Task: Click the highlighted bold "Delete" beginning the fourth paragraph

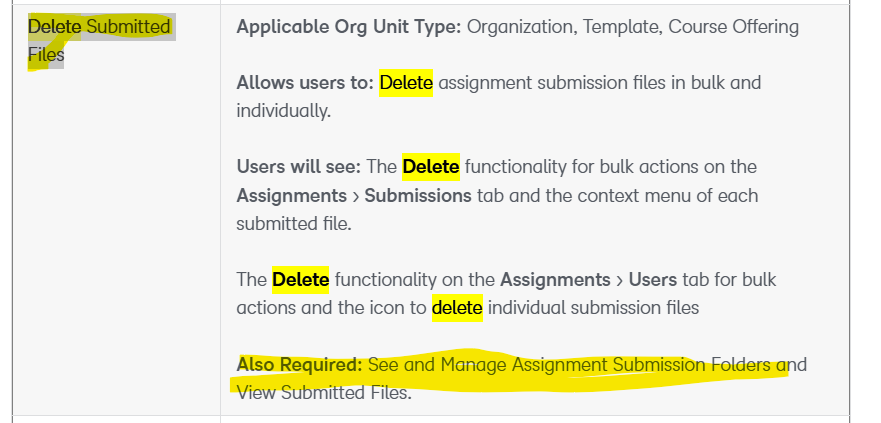Action: (300, 279)
